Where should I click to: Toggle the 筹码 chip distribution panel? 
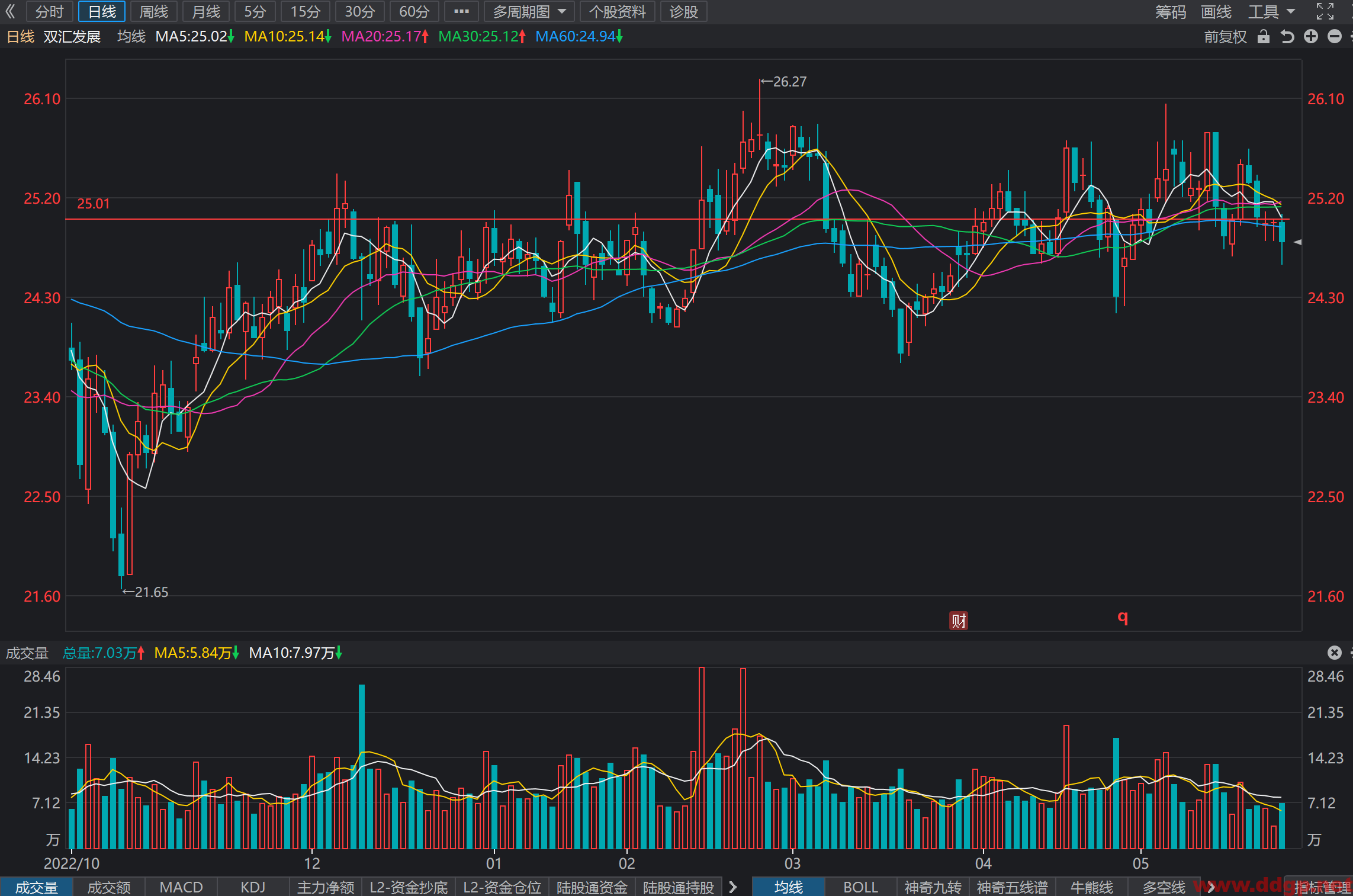click(x=1171, y=11)
